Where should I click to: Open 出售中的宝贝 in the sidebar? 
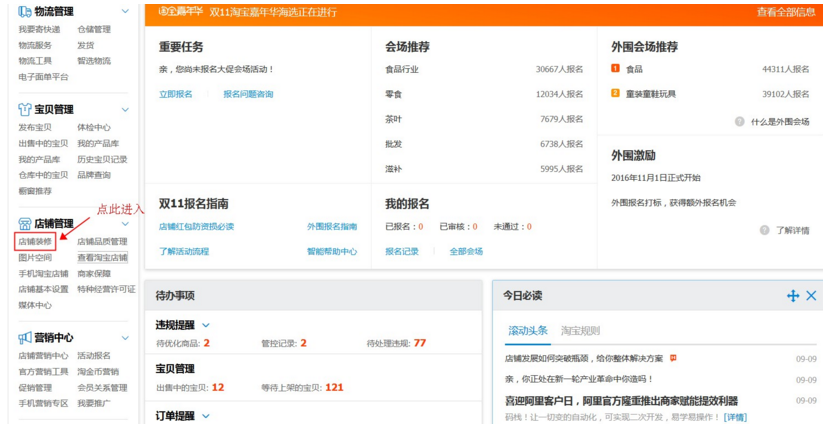[44, 143]
